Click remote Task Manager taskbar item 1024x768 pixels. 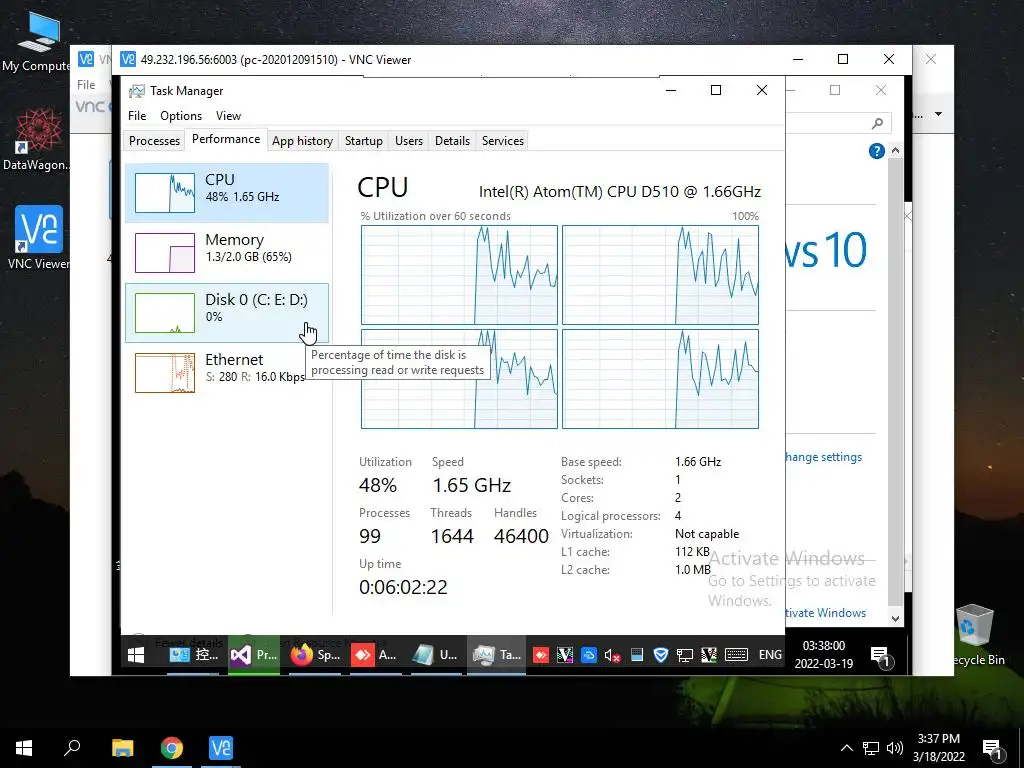[x=496, y=654]
